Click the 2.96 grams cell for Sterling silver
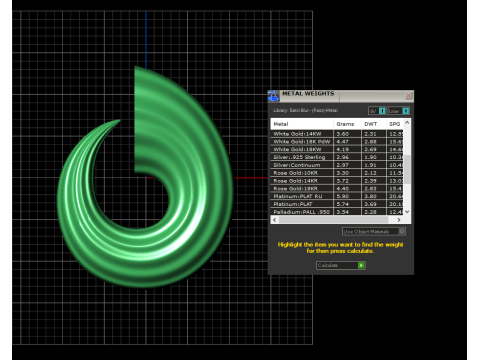Image resolution: width=480 pixels, height=360 pixels. pyautogui.click(x=347, y=157)
